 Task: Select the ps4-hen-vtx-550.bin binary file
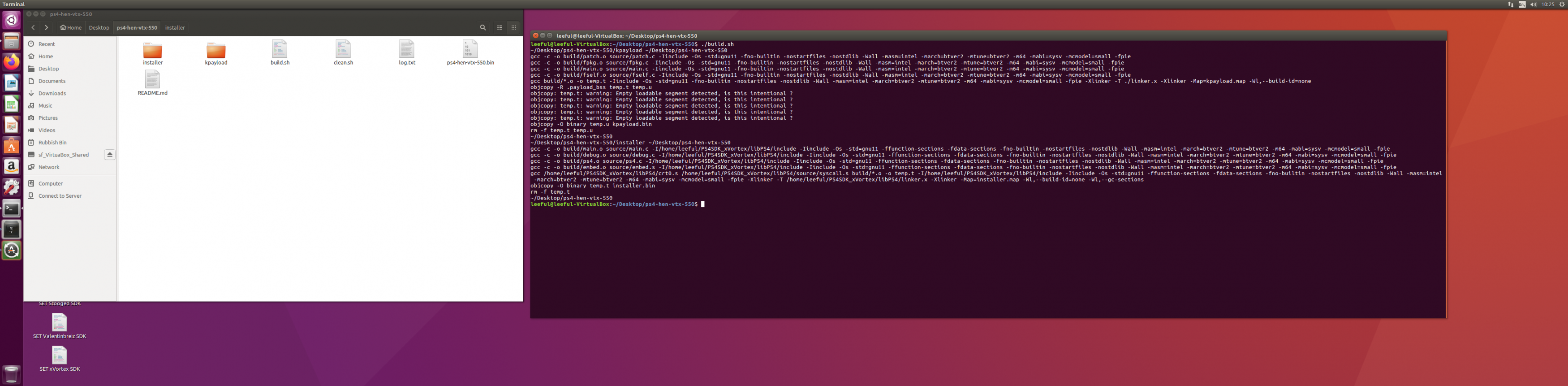pyautogui.click(x=470, y=53)
